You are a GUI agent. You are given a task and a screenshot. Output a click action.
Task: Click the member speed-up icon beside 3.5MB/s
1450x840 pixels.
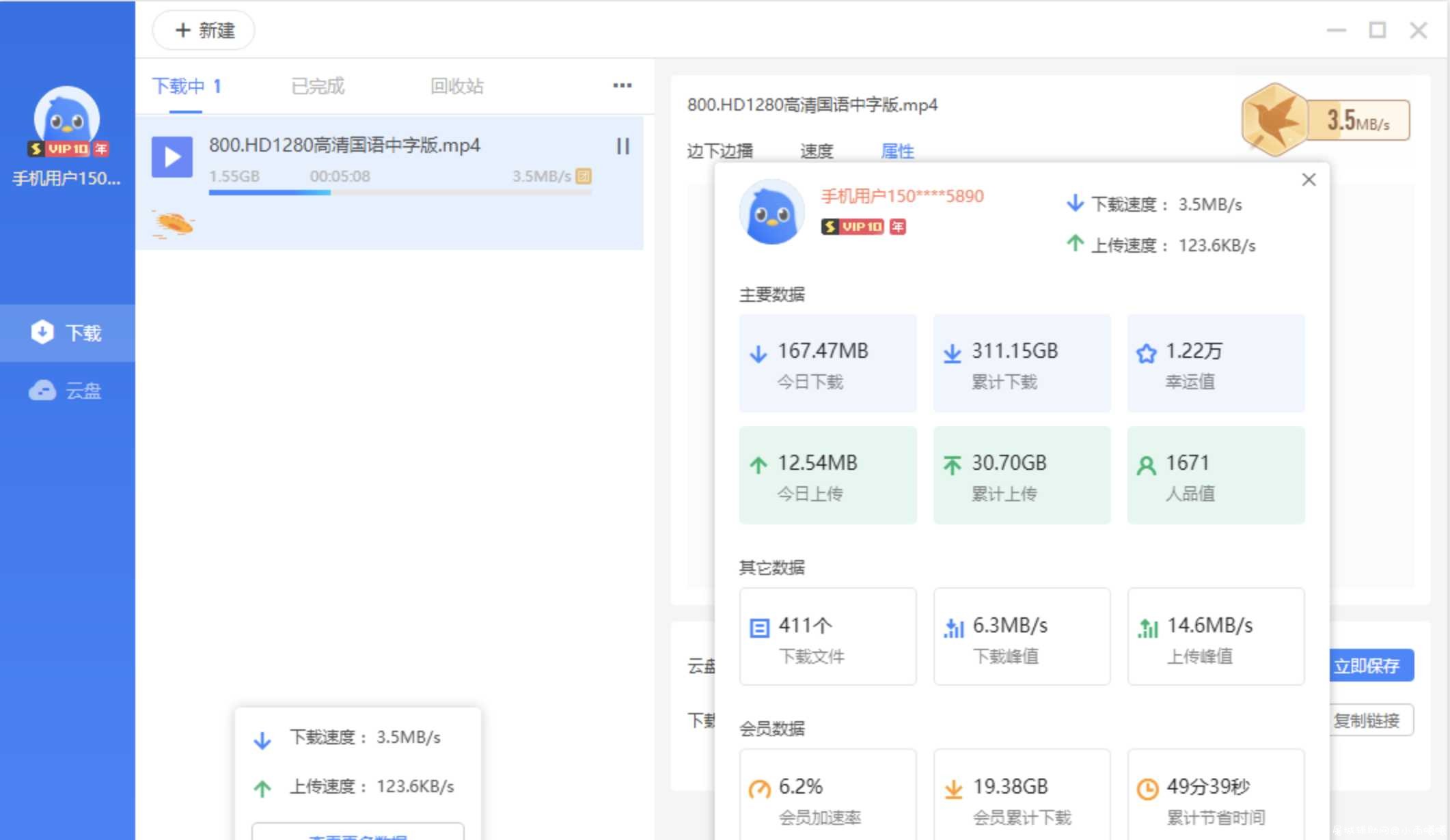tap(584, 176)
